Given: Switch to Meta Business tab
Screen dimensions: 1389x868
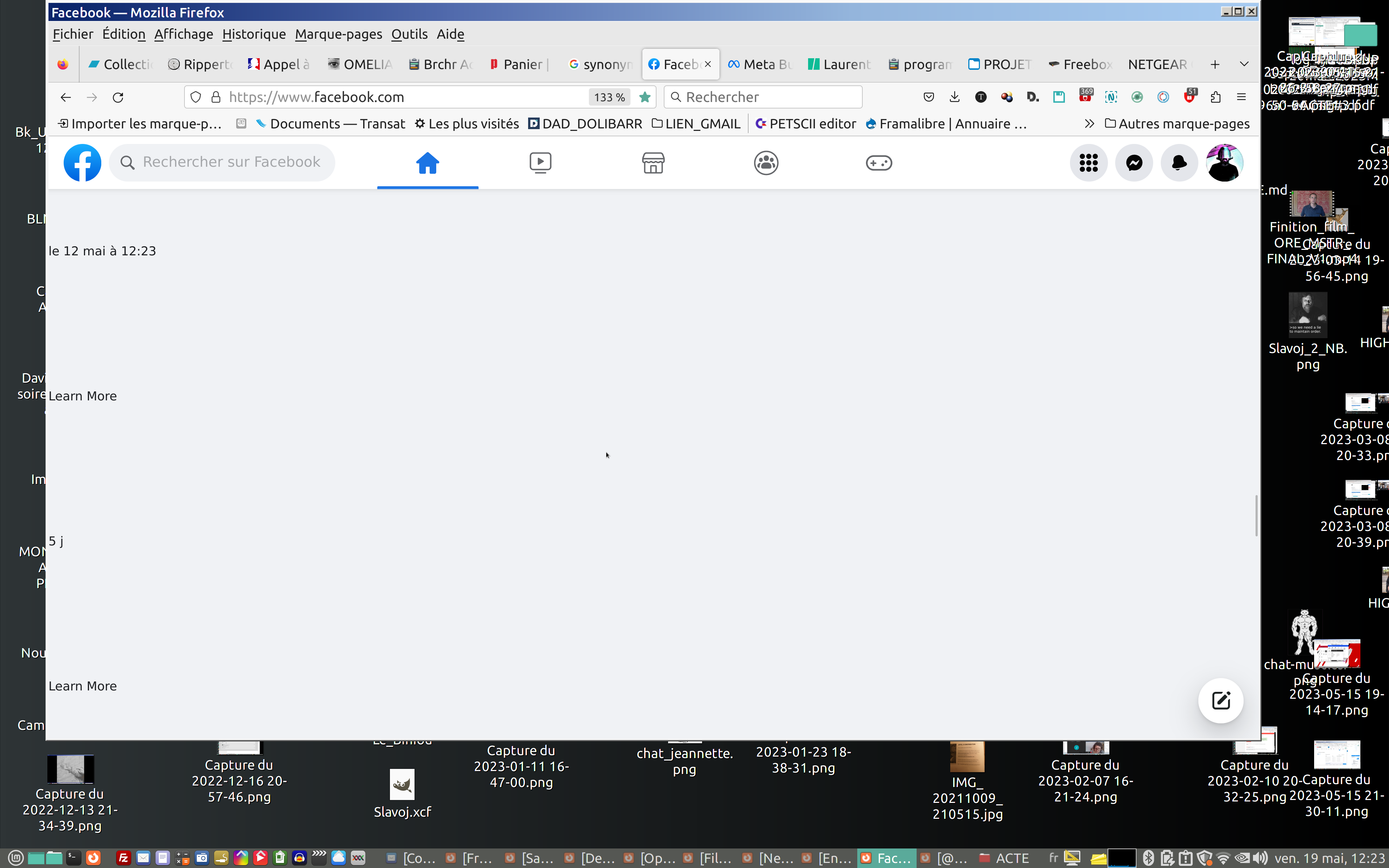Looking at the screenshot, I should click(760, 64).
